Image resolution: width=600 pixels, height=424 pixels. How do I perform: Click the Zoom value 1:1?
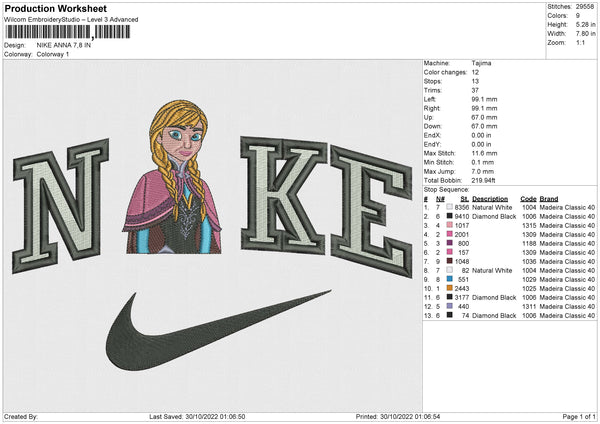(x=580, y=42)
